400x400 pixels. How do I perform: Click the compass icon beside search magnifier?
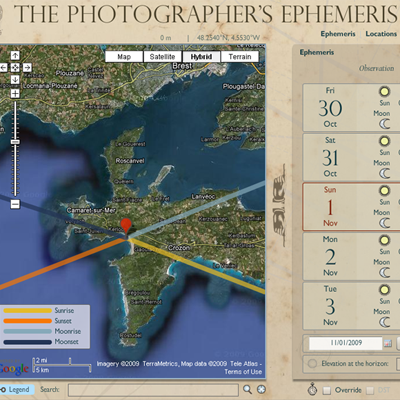(x=261, y=389)
